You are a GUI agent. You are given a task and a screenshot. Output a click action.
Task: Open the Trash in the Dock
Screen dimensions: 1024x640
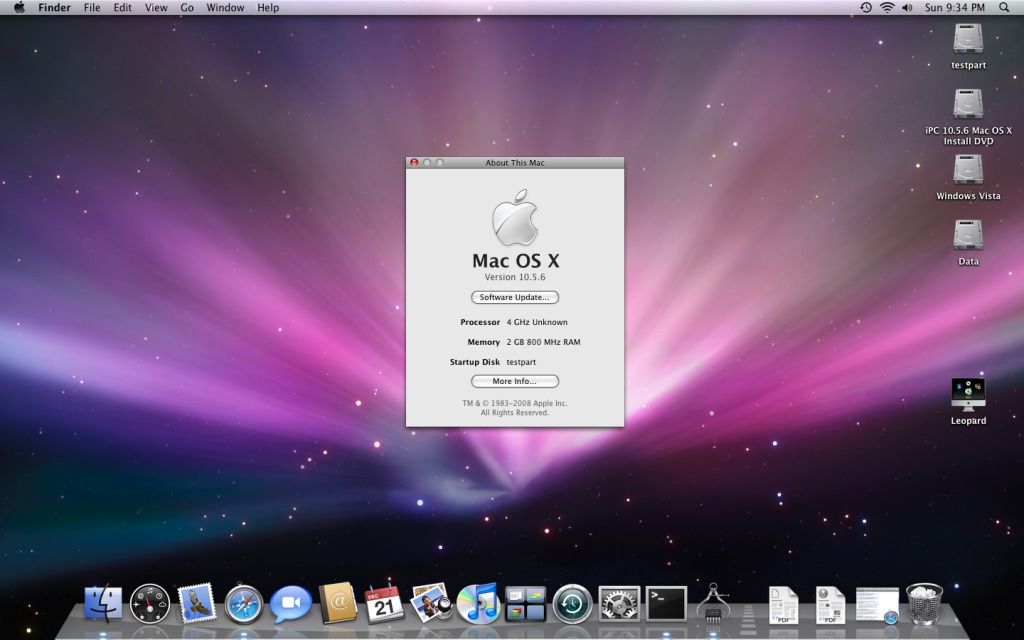[924, 603]
